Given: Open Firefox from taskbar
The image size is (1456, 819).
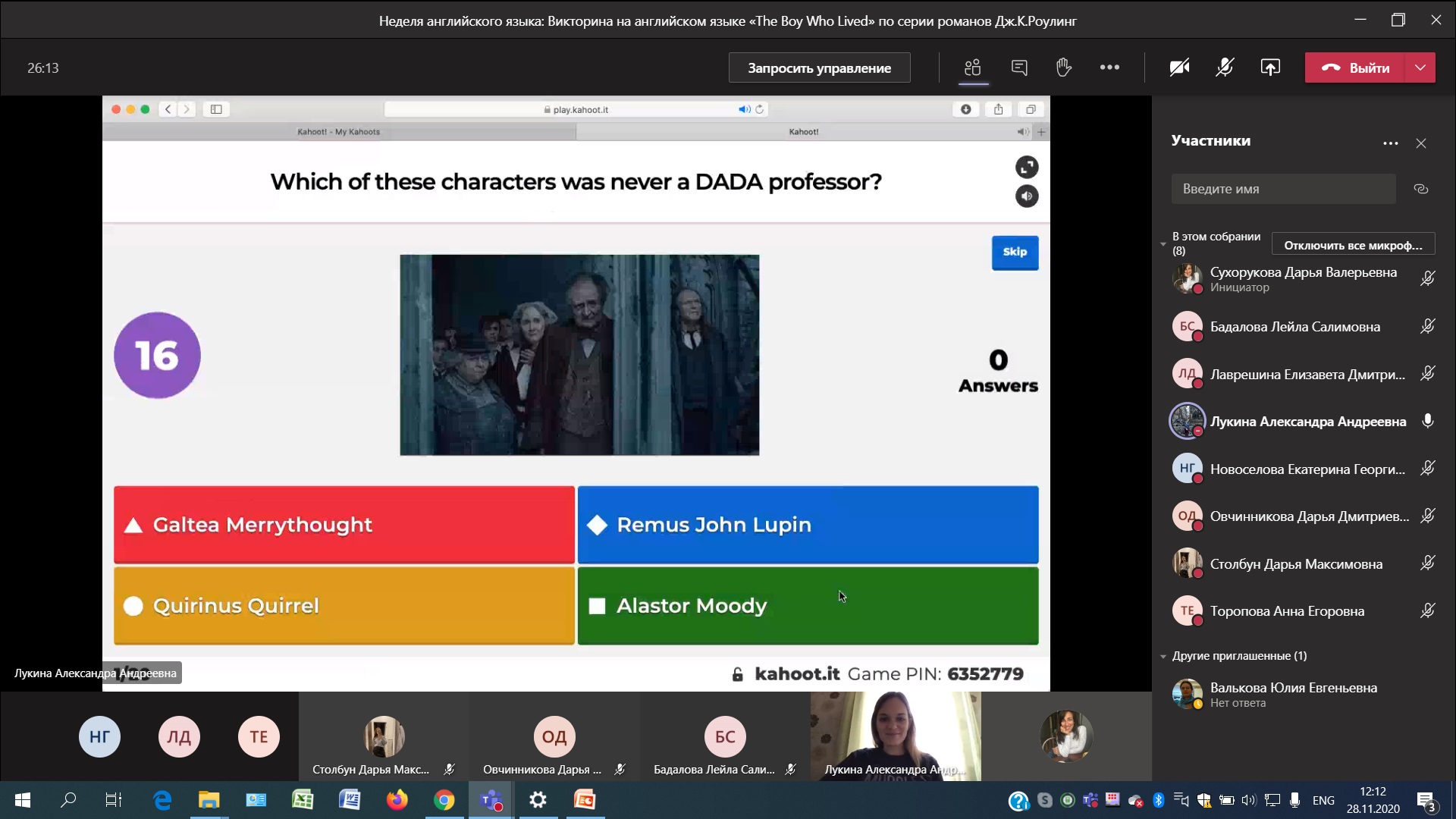Looking at the screenshot, I should (397, 800).
